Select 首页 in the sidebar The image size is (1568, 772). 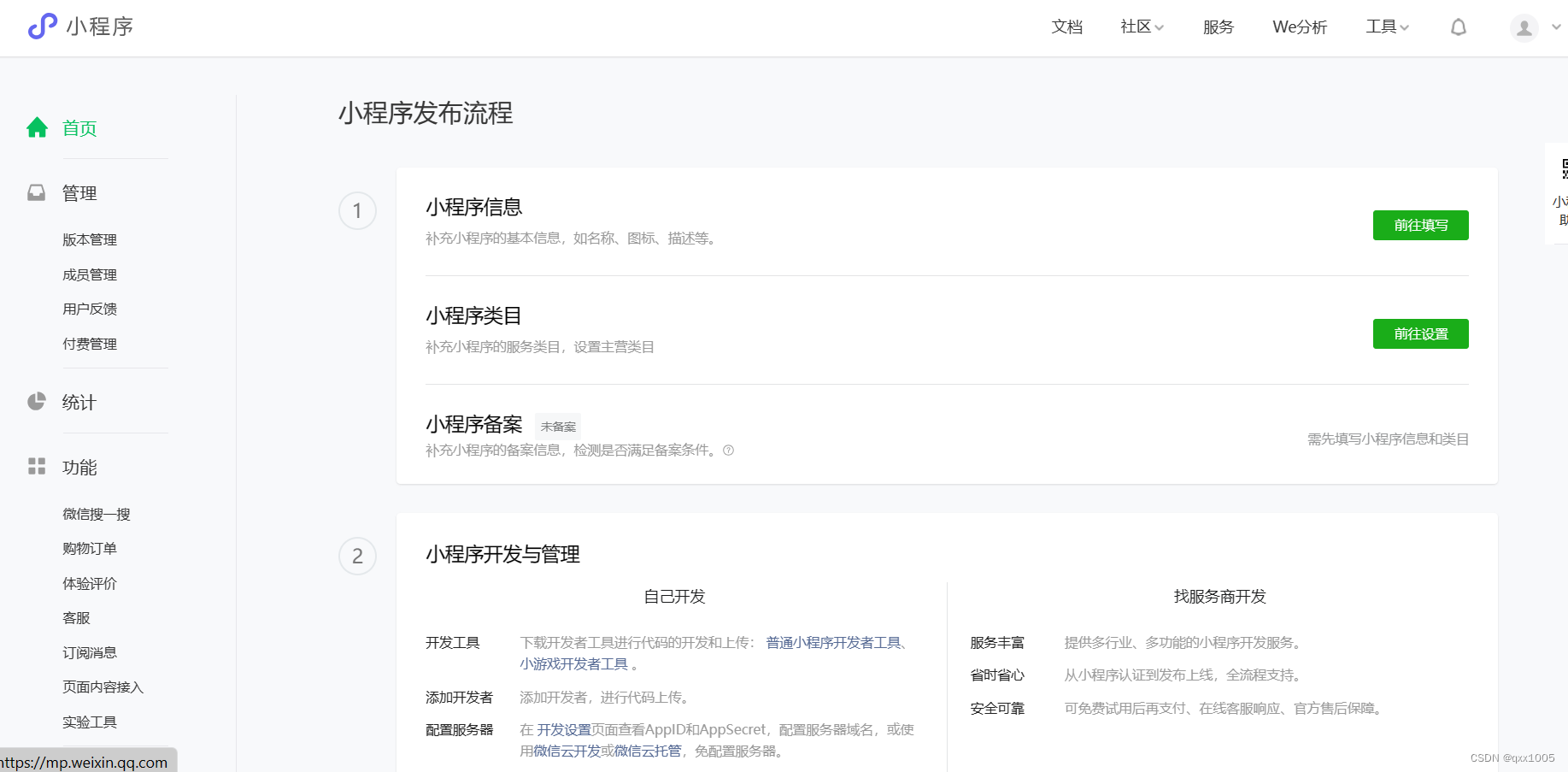point(79,128)
